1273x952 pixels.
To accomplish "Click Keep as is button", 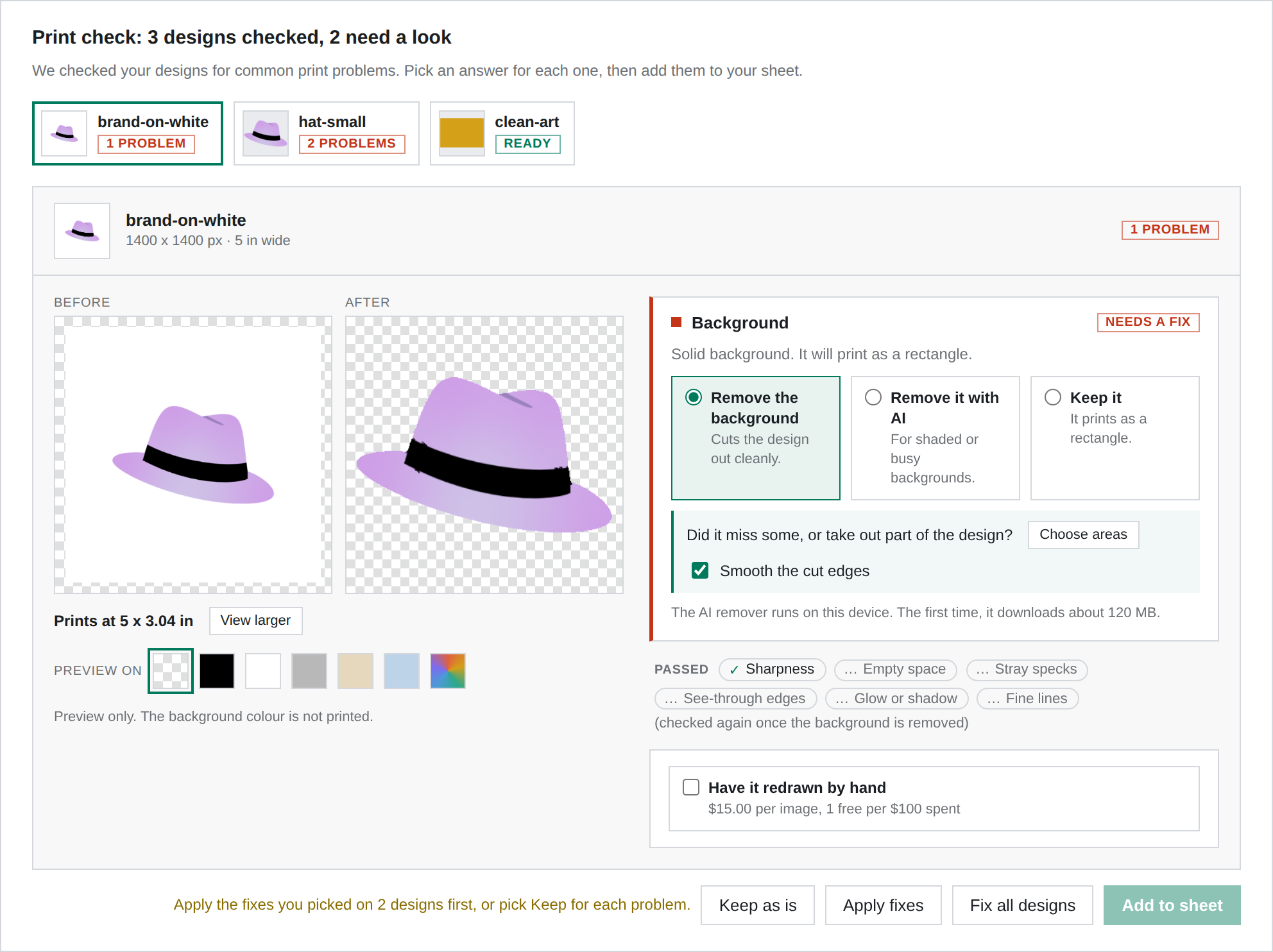I will click(x=758, y=905).
